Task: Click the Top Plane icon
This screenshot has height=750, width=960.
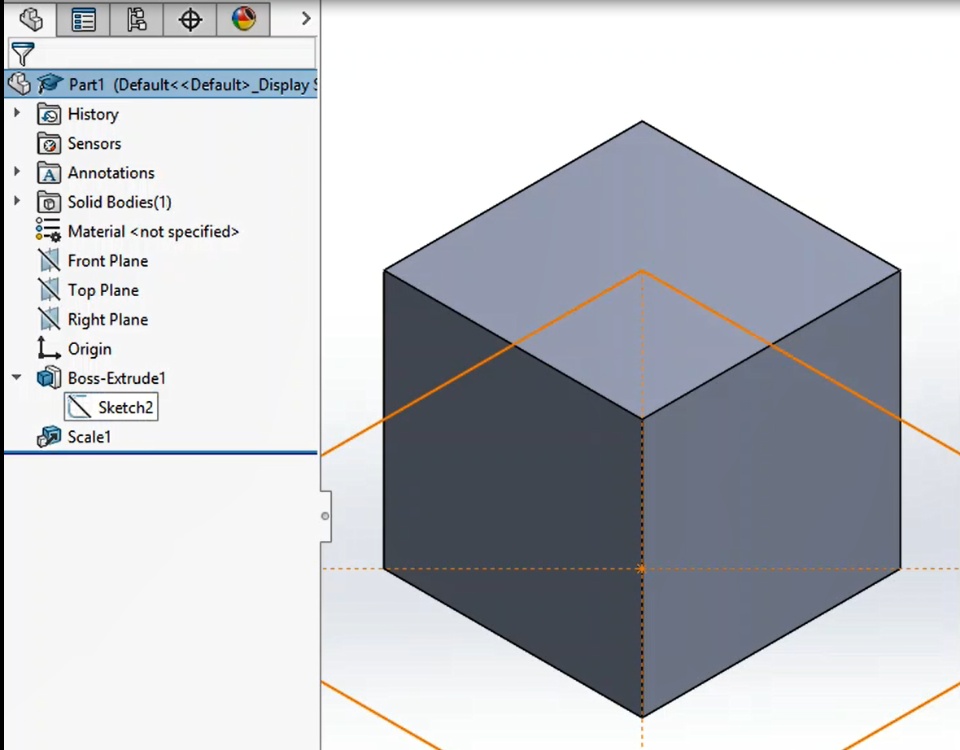Action: 49,290
